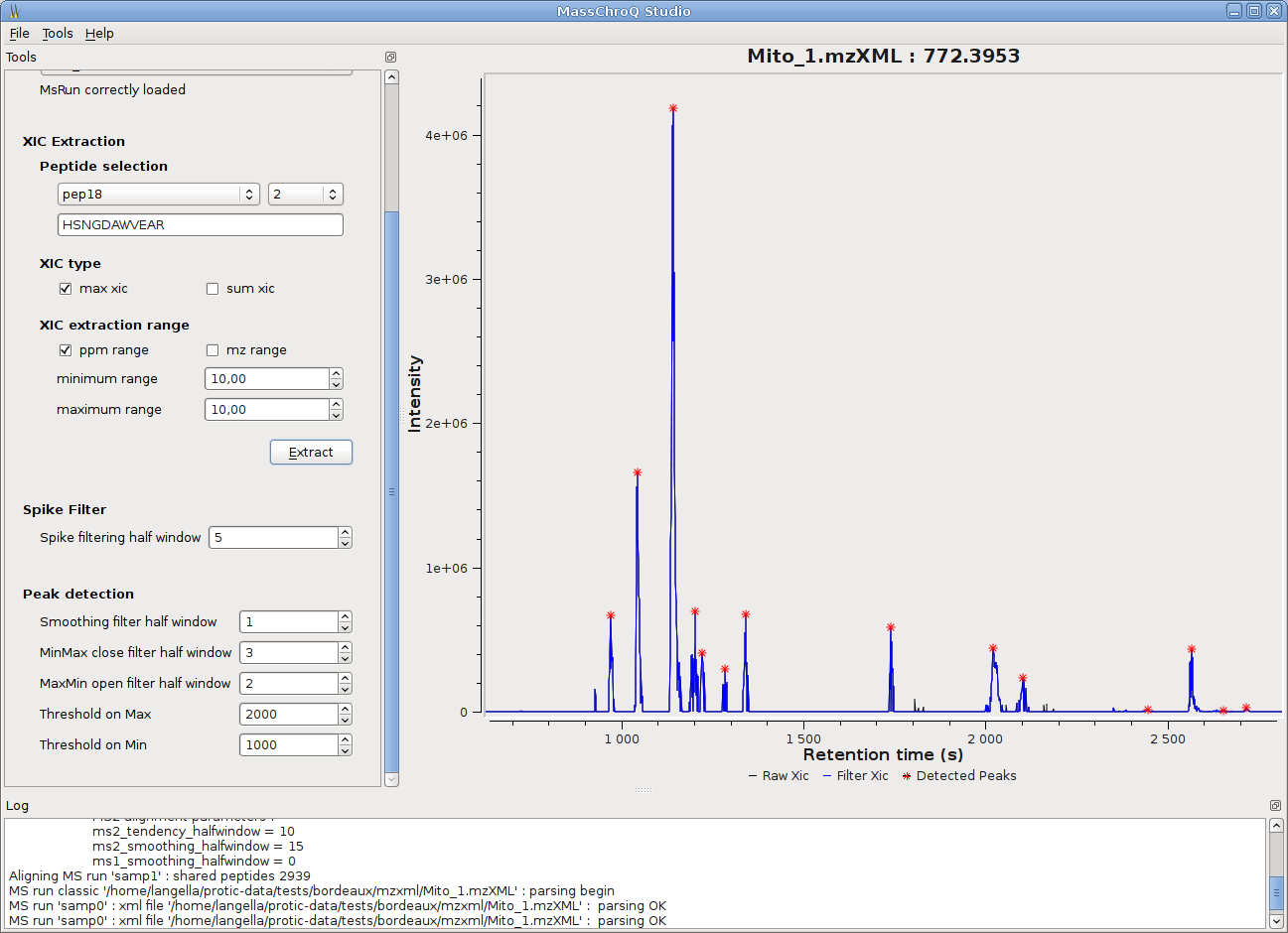
Task: Enable the sum xic checkbox
Action: [x=213, y=289]
